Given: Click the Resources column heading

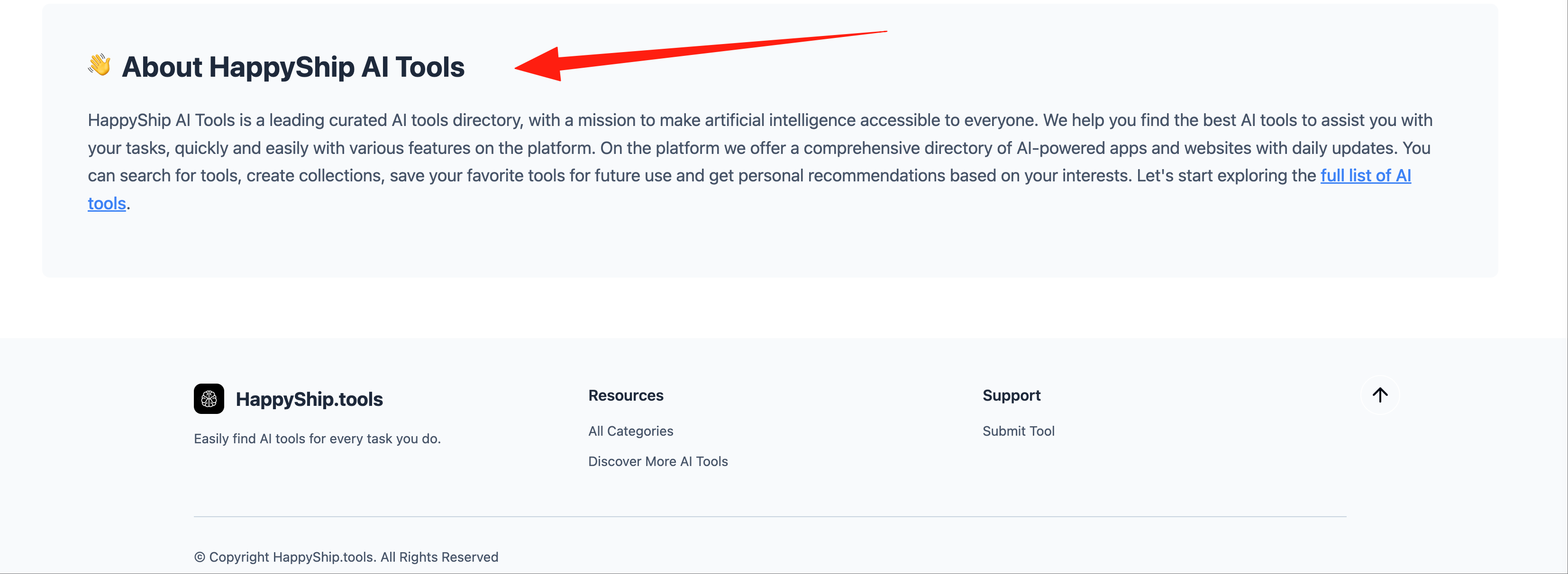Looking at the screenshot, I should [626, 395].
